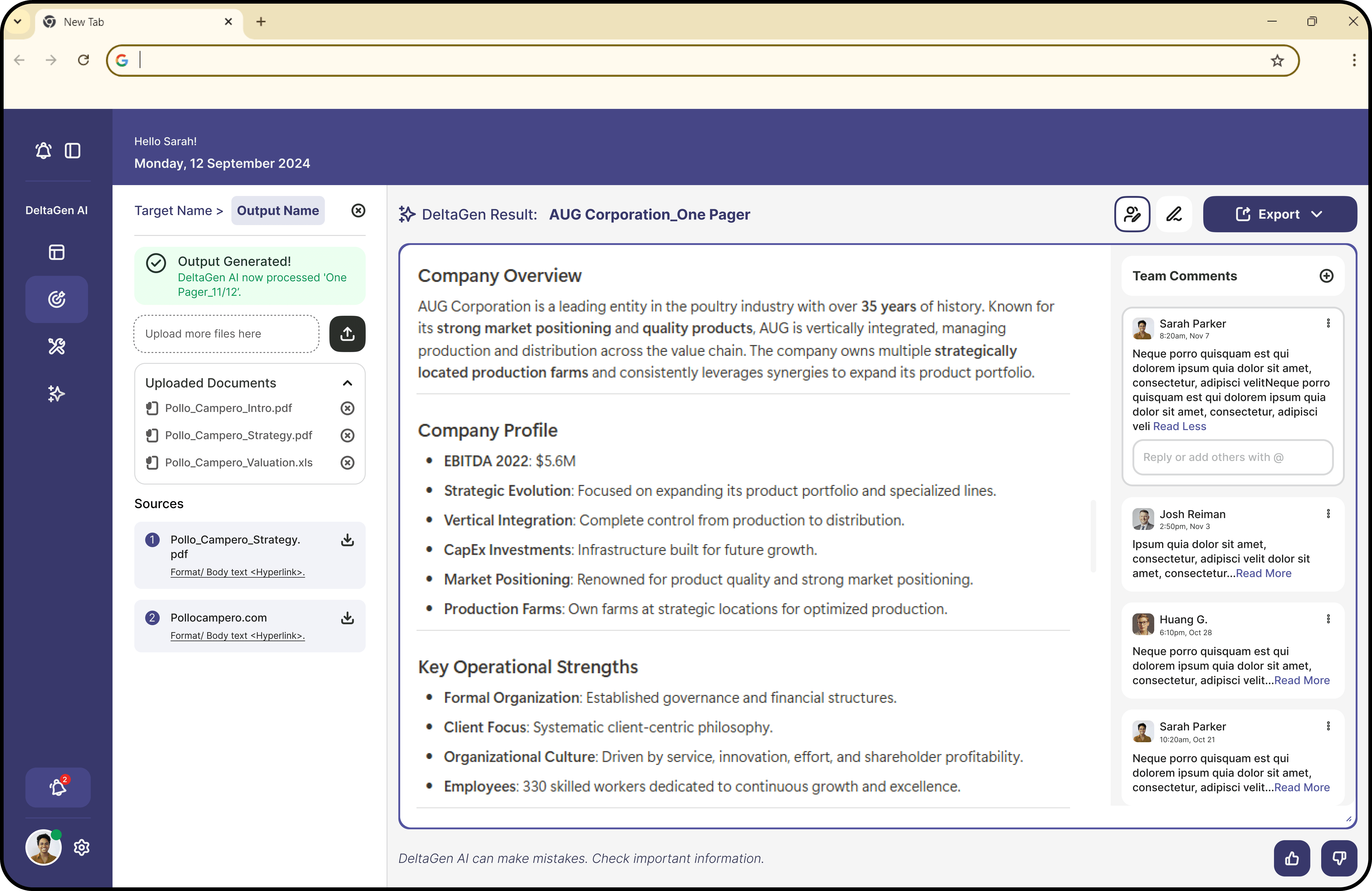Toggle the edit pen mode icon
Viewport: 1372px width, 891px height.
[1174, 214]
